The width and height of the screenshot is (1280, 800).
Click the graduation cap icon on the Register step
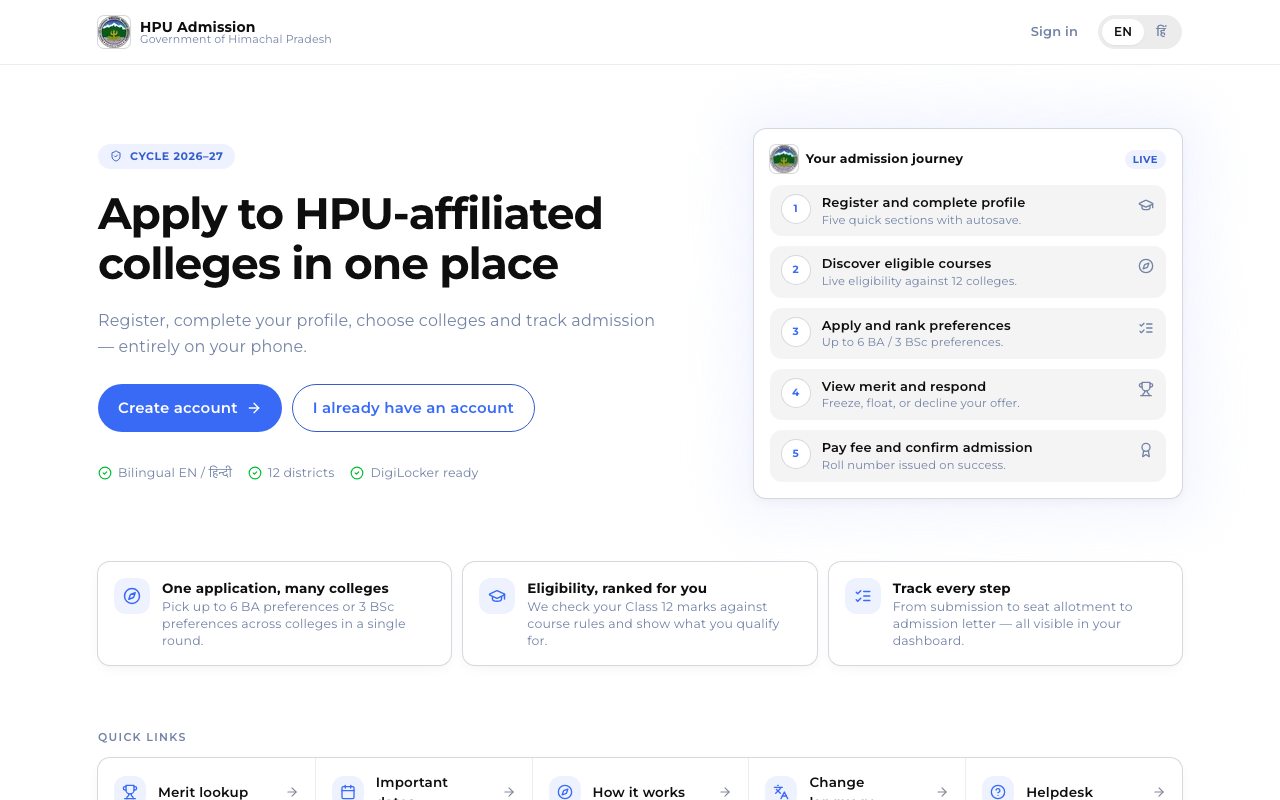[x=1146, y=205]
